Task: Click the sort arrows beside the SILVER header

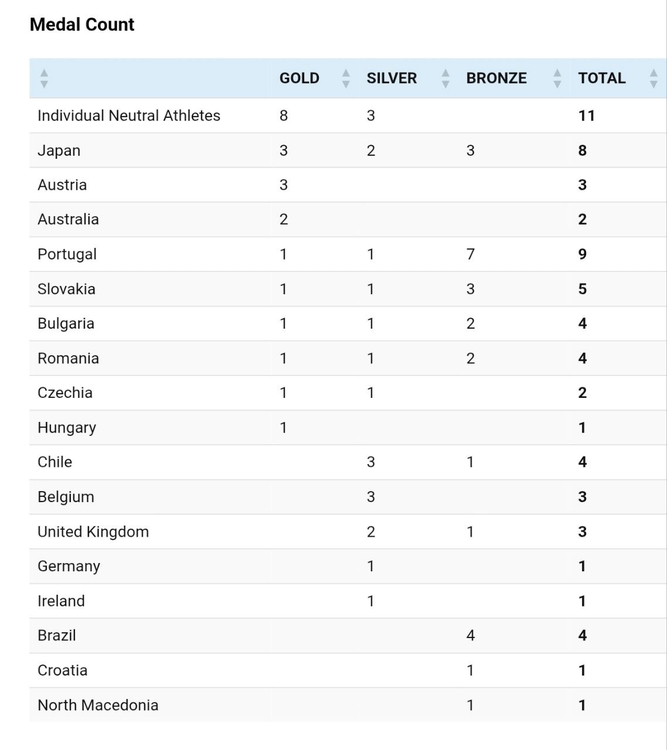Action: coord(445,78)
